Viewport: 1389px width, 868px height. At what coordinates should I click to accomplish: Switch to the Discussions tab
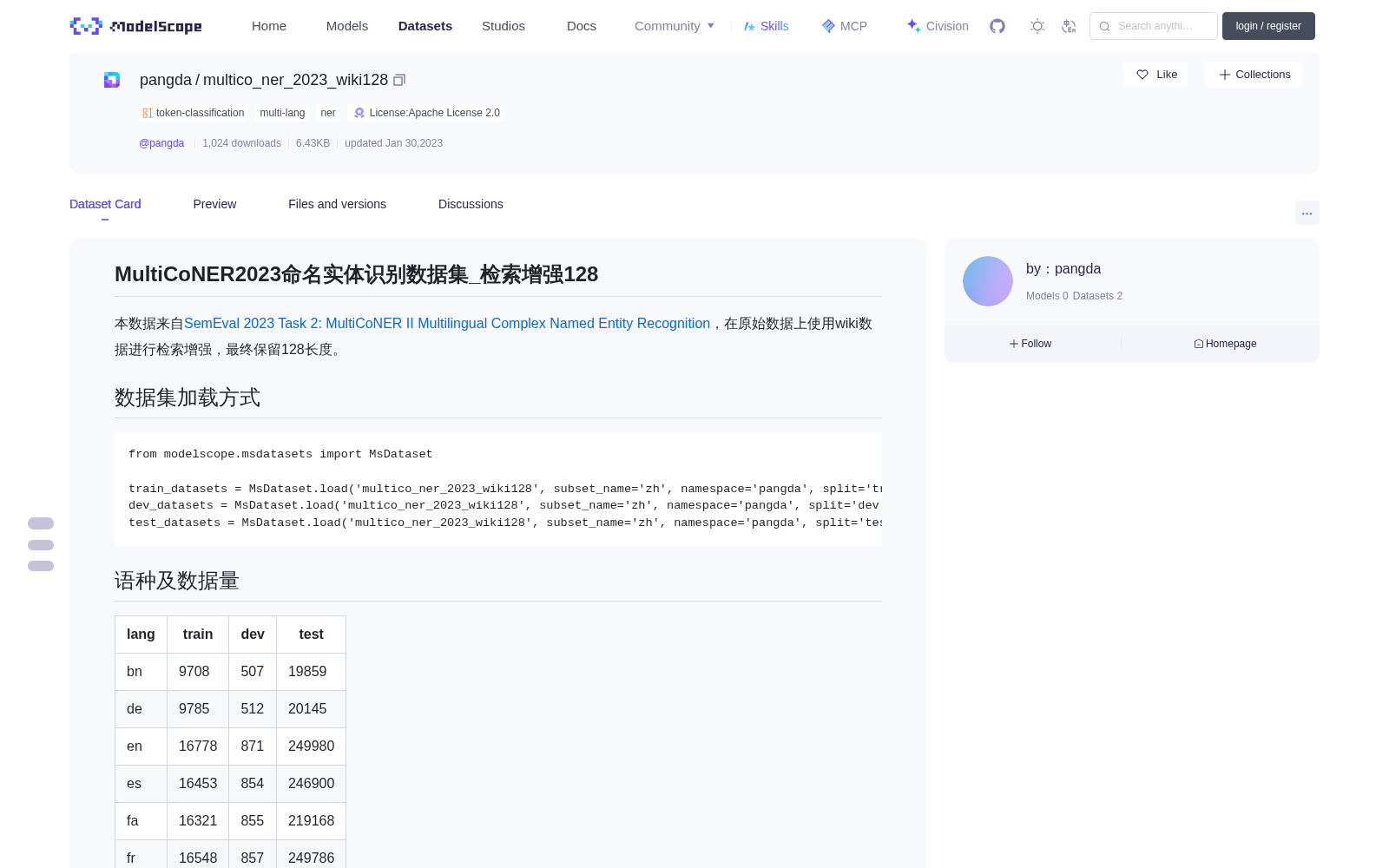click(x=471, y=204)
